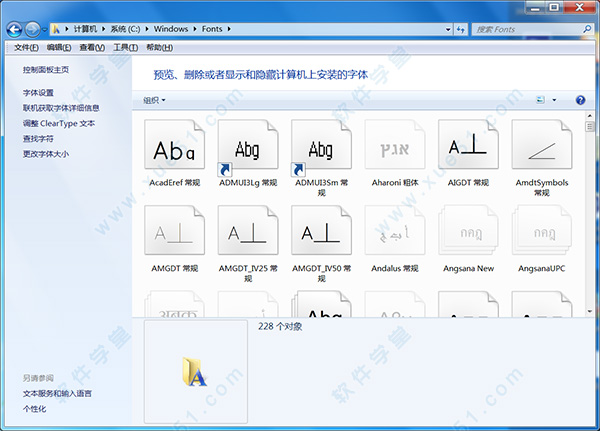600x431 pixels.
Task: Click the Fonts breadcrumb segment
Action: 212,29
